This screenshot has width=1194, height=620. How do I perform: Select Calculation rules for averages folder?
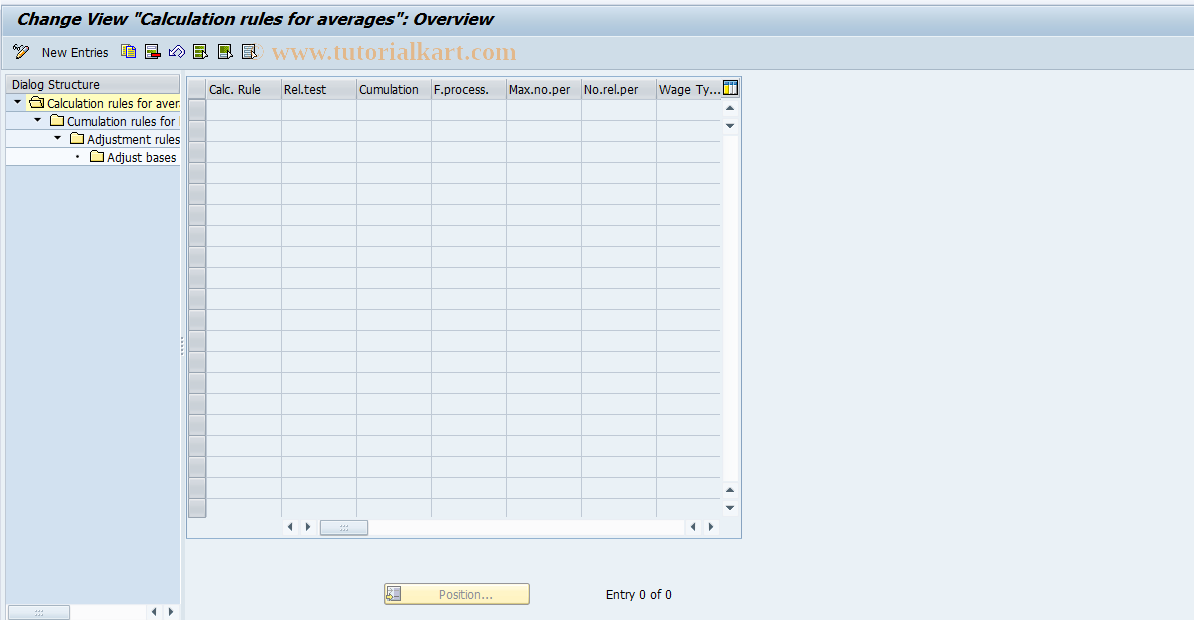[104, 103]
